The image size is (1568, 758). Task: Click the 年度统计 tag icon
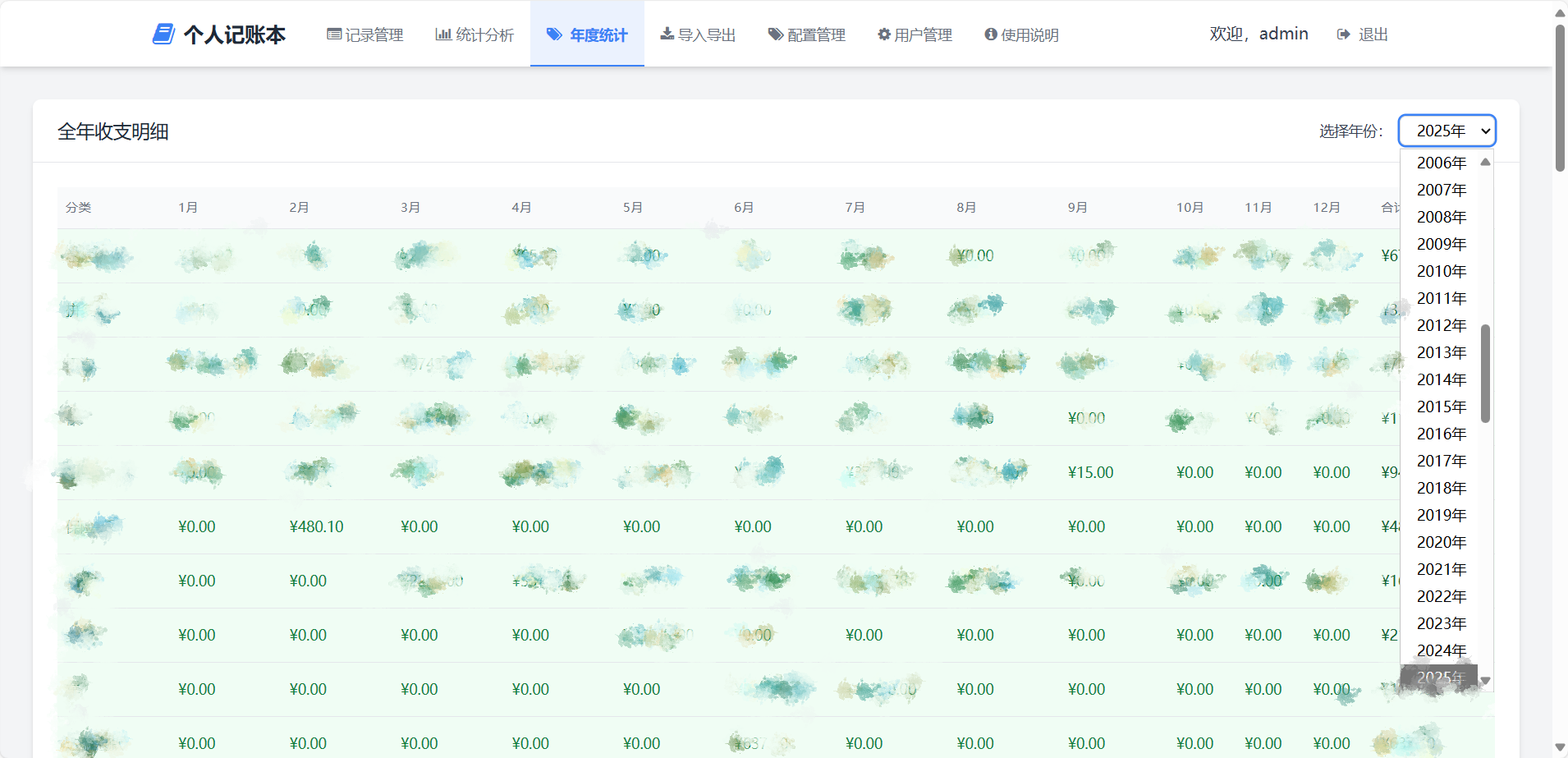[x=555, y=34]
